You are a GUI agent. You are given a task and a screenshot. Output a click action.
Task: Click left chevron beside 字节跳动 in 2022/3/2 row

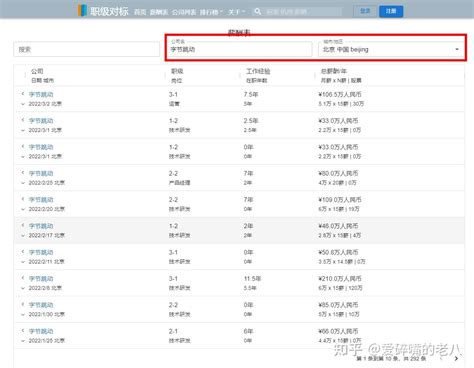pyautogui.click(x=23, y=94)
